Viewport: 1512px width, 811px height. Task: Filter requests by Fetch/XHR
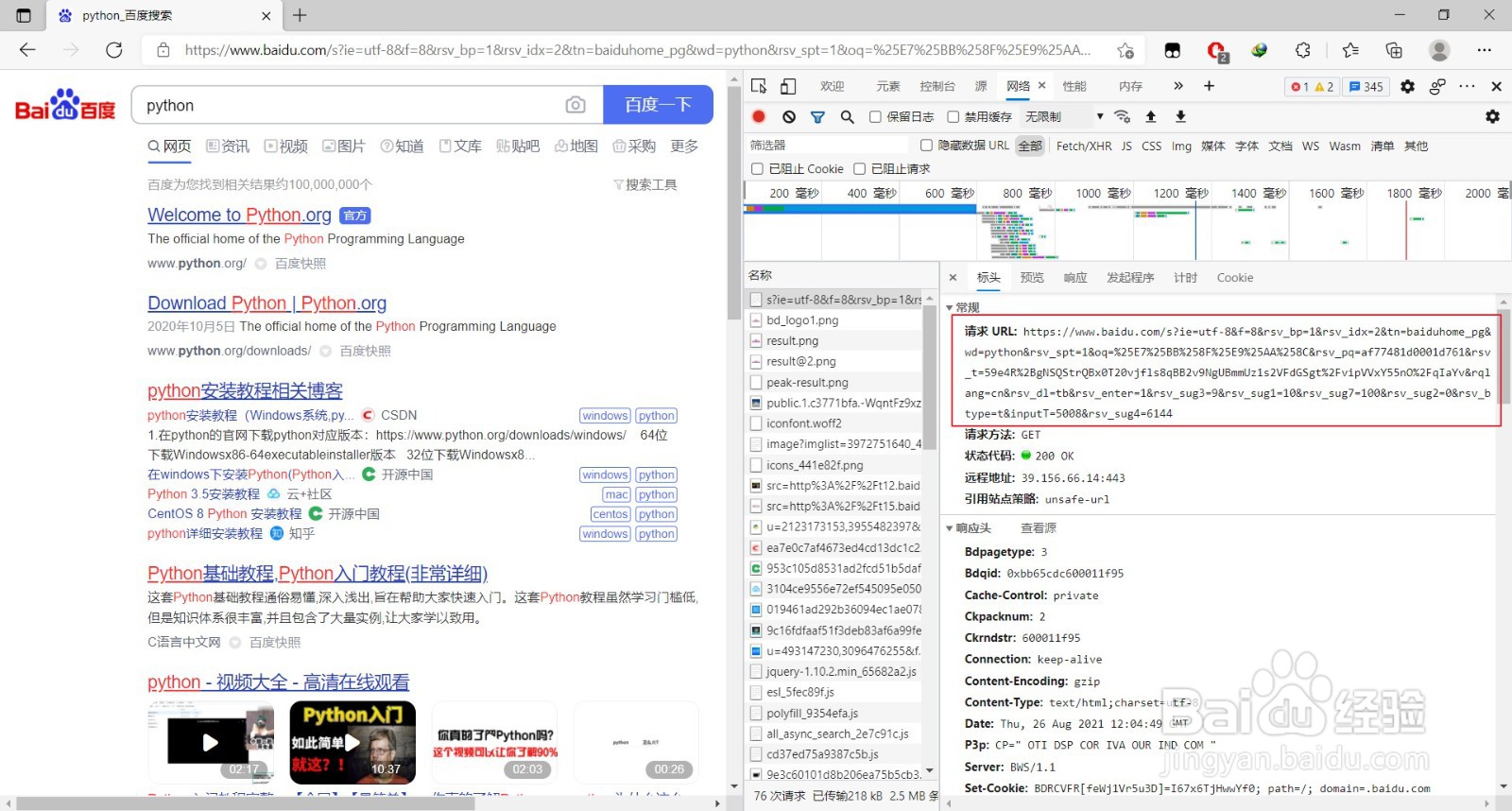coord(1084,146)
